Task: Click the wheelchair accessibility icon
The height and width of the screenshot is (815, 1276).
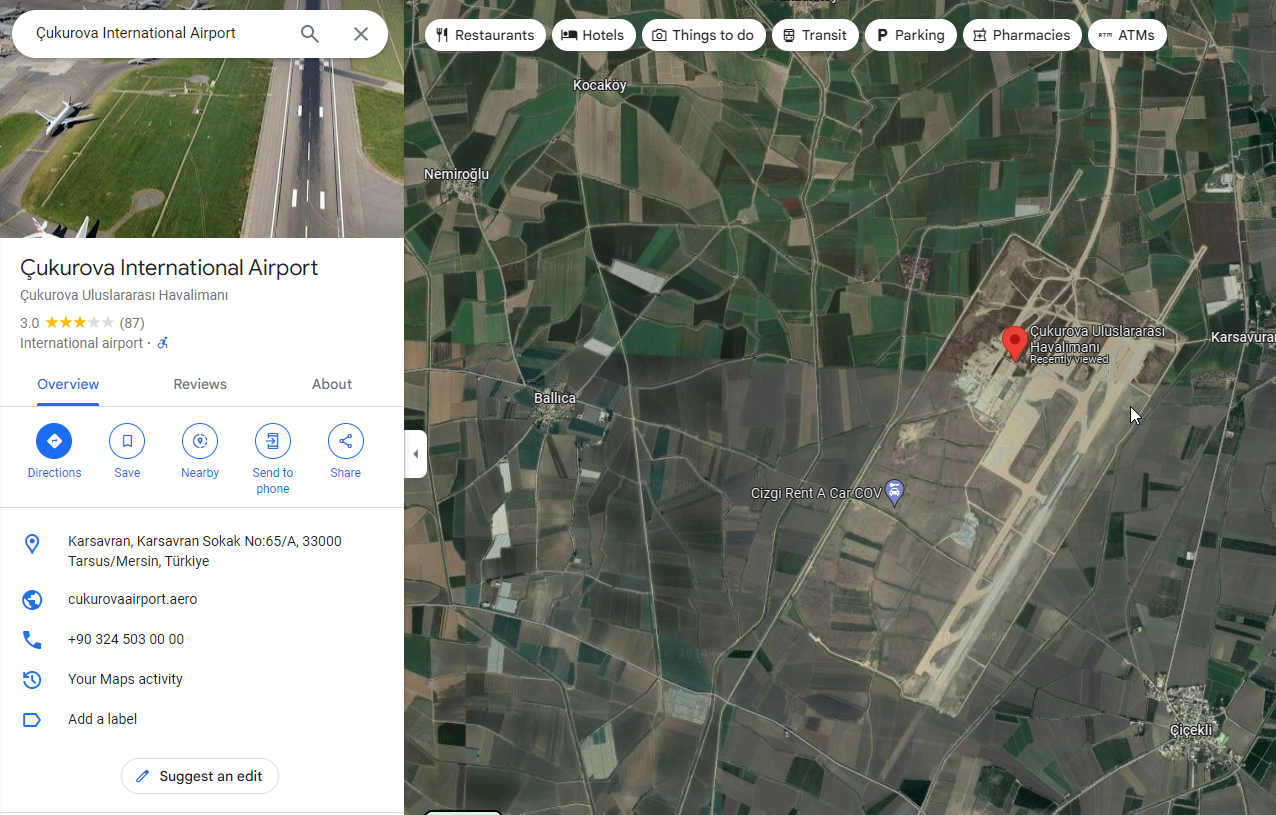Action: click(x=163, y=343)
